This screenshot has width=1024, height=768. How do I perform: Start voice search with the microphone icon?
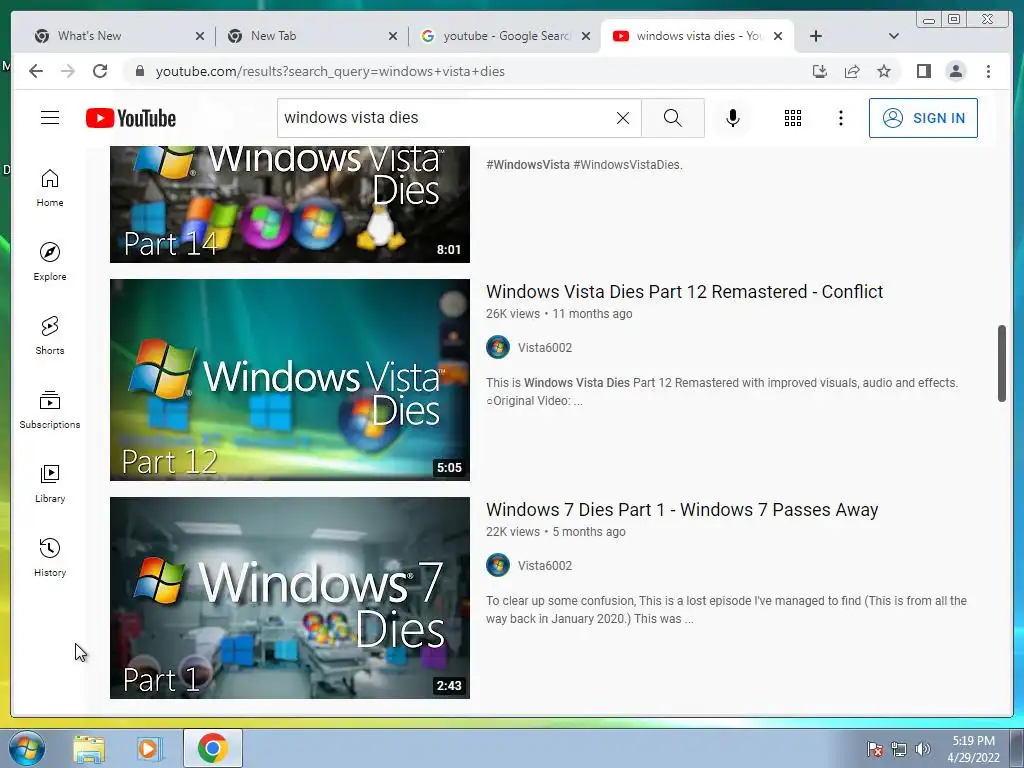(733, 118)
